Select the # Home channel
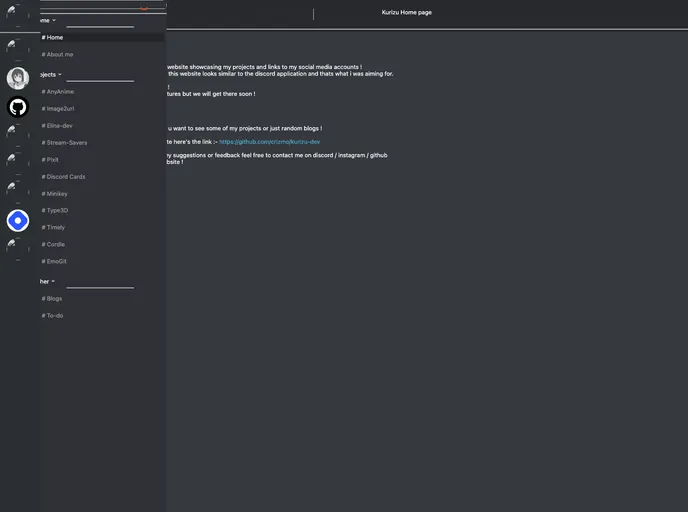This screenshot has width=688, height=512. pos(102,37)
